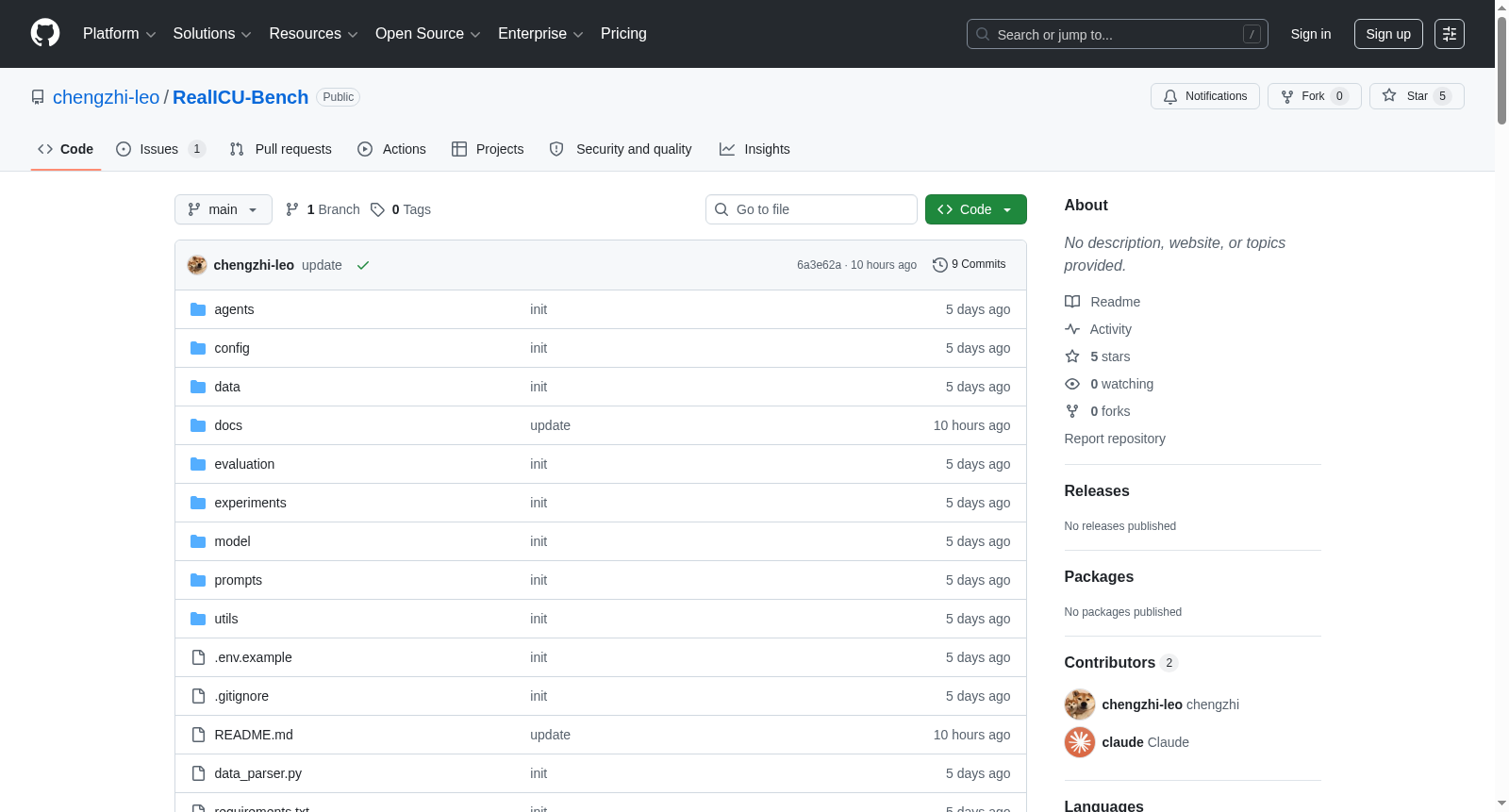The height and width of the screenshot is (812, 1509).
Task: Switch to the Pull requests tab
Action: [281, 149]
